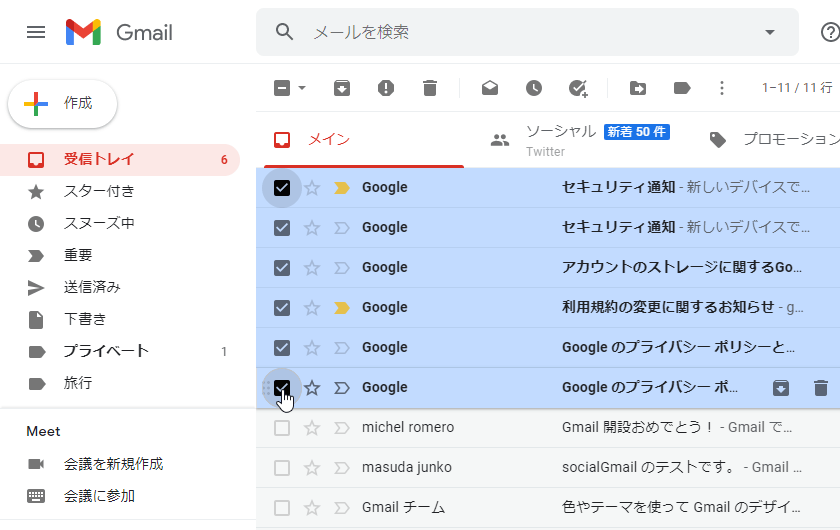Uncheck the アカウントのストレージ mail checkbox
Viewport: 840px width, 530px height.
pos(282,267)
